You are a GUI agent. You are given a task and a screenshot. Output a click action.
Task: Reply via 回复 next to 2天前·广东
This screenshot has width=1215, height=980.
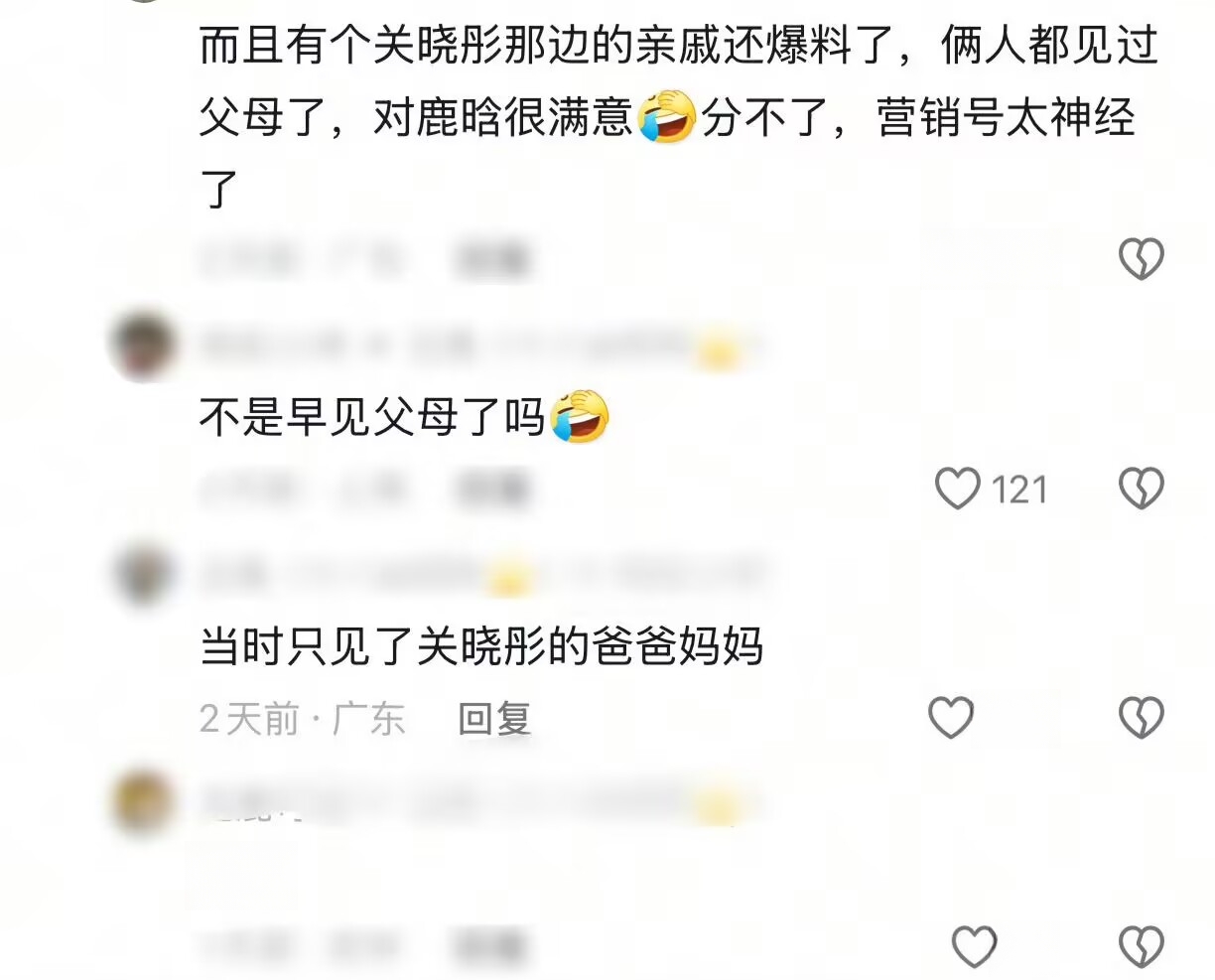[494, 718]
